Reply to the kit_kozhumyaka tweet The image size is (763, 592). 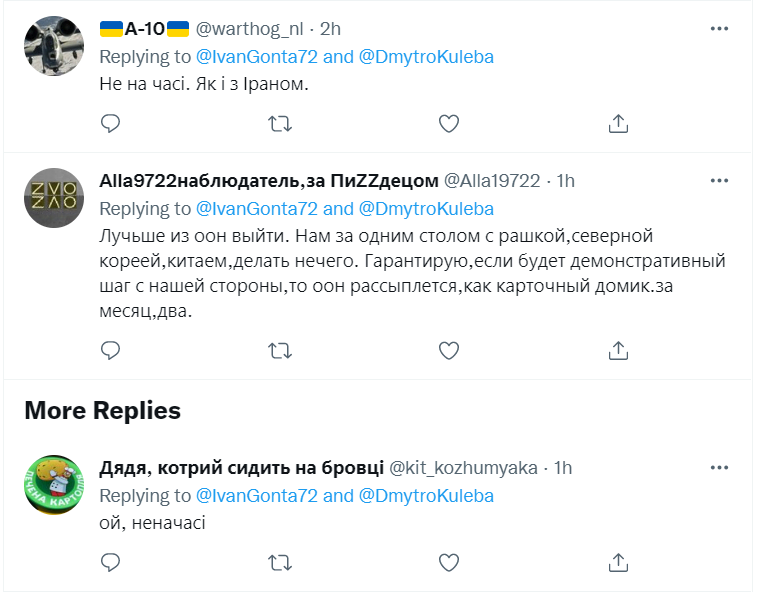pyautogui.click(x=111, y=563)
